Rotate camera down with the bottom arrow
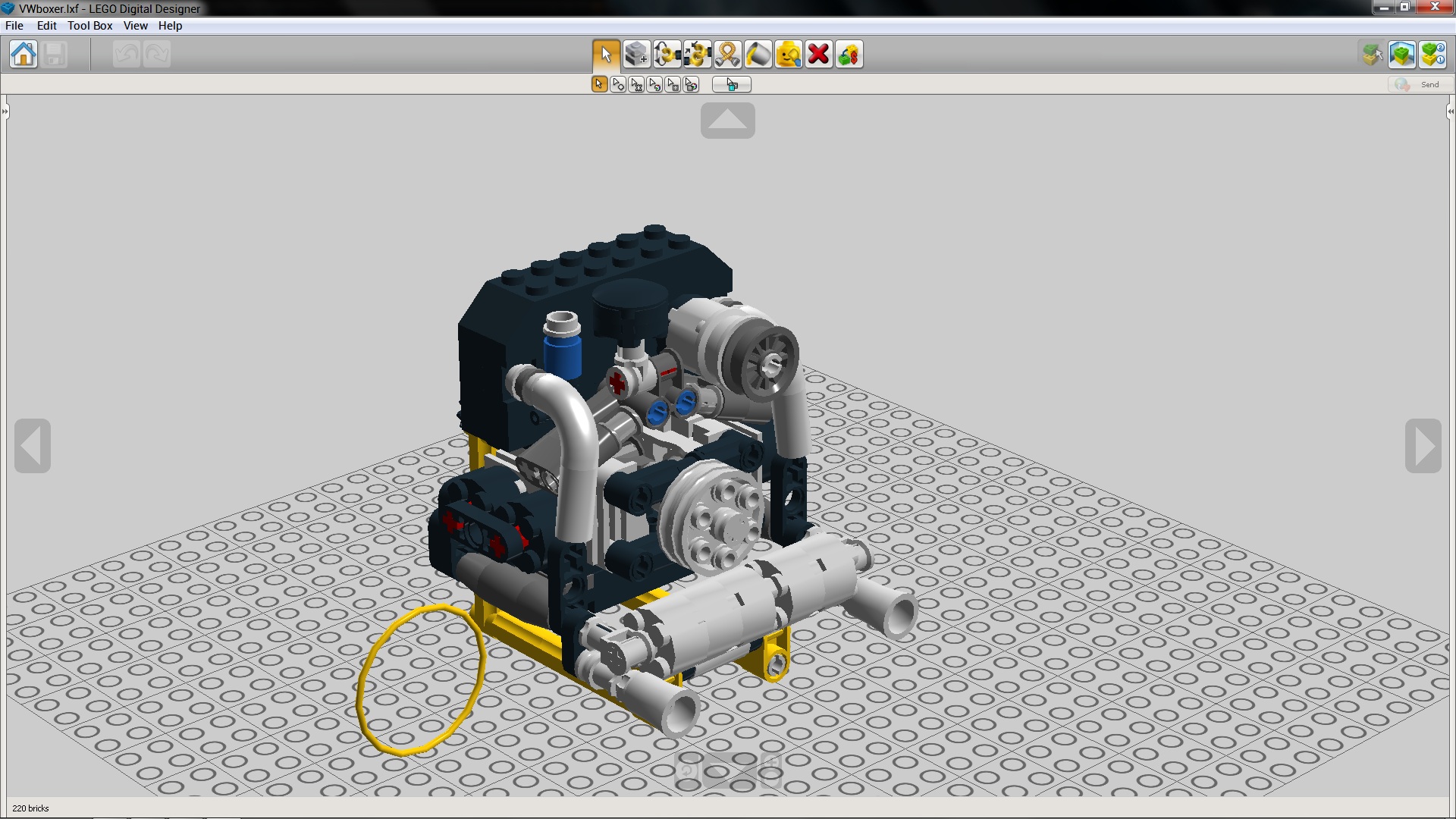 click(x=728, y=772)
